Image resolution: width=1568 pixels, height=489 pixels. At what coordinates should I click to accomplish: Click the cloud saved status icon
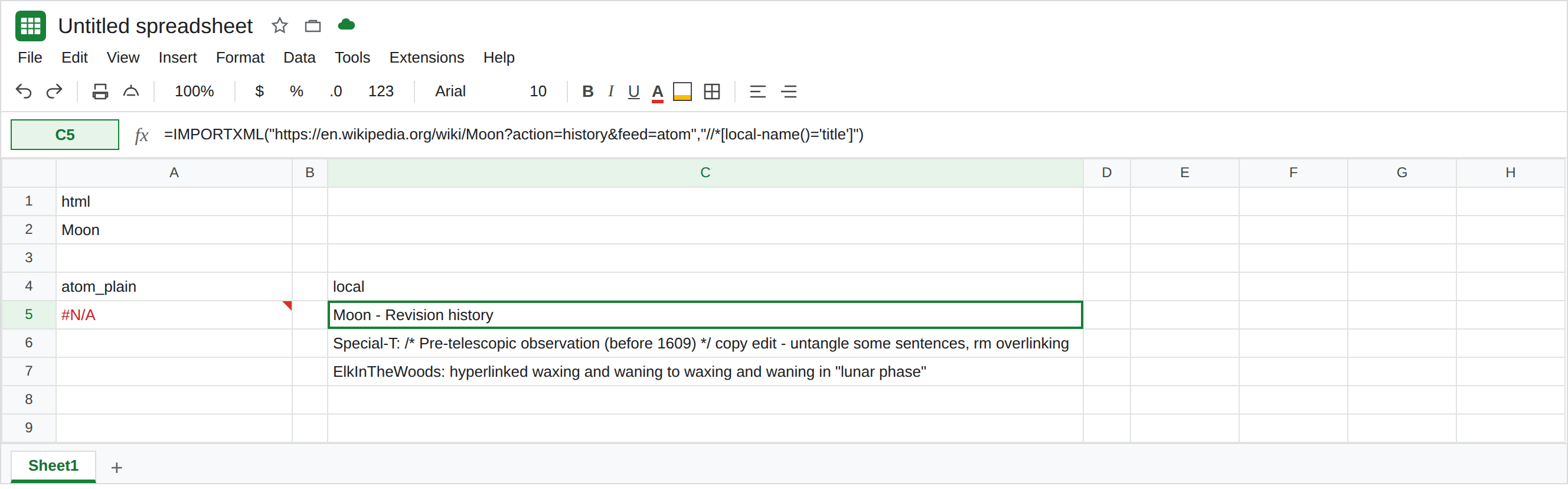tap(347, 25)
